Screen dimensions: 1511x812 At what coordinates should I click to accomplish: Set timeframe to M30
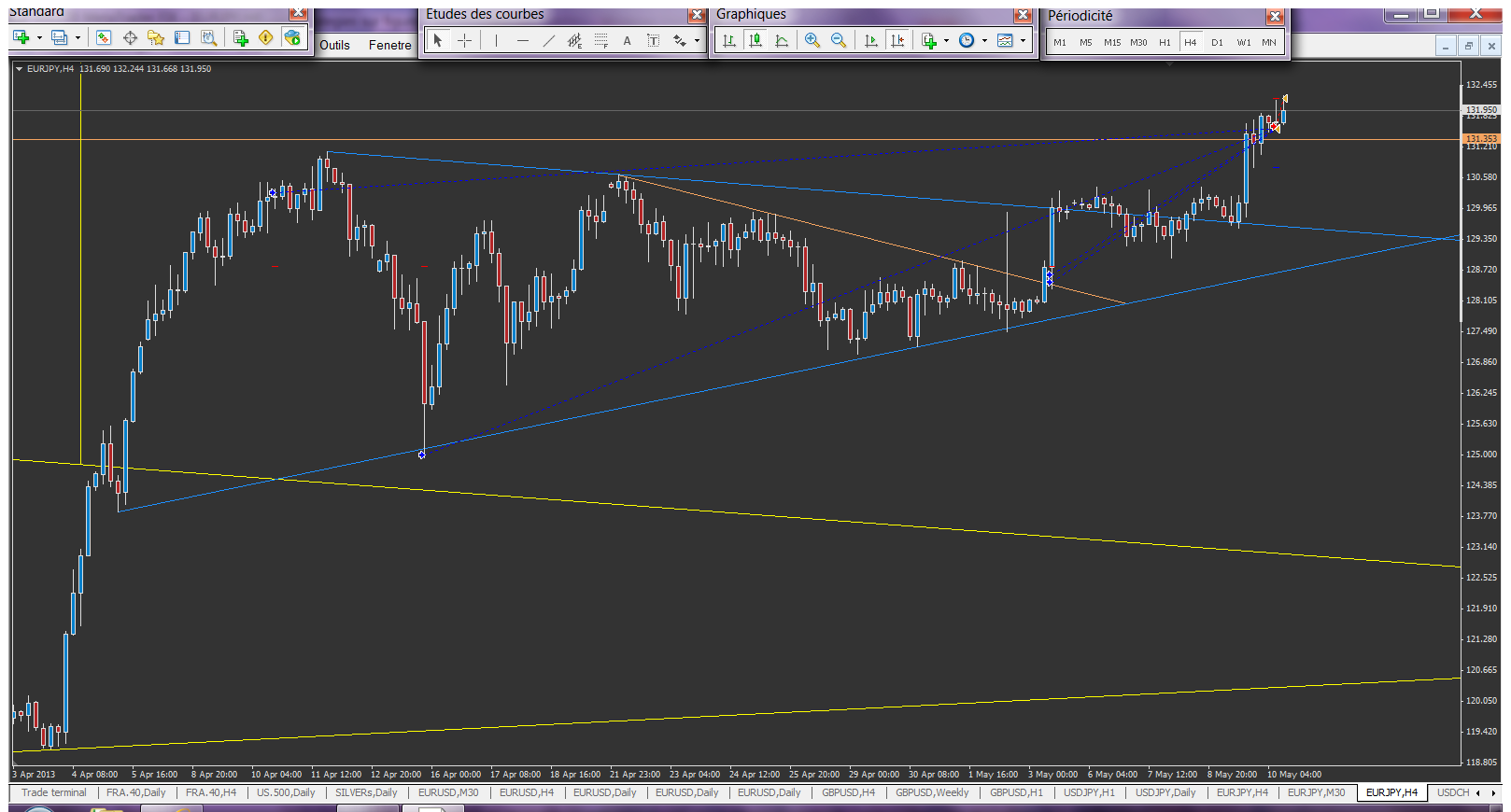[x=1138, y=42]
